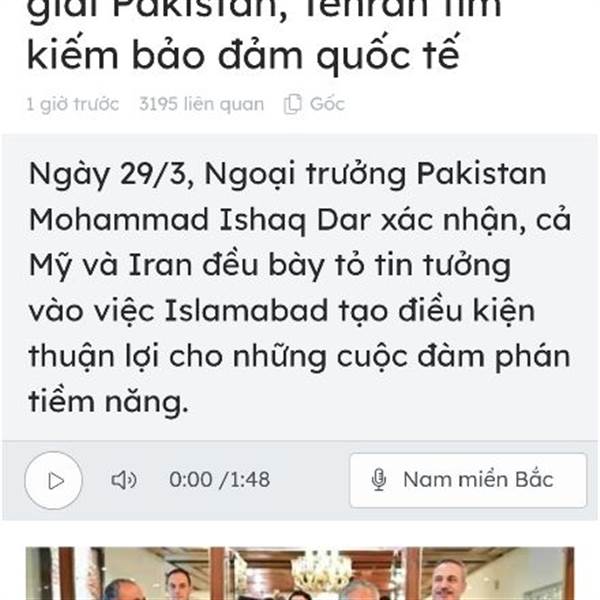Click the 1 giờ trước timestamp
Screen dimensions: 600x600
coord(72,104)
